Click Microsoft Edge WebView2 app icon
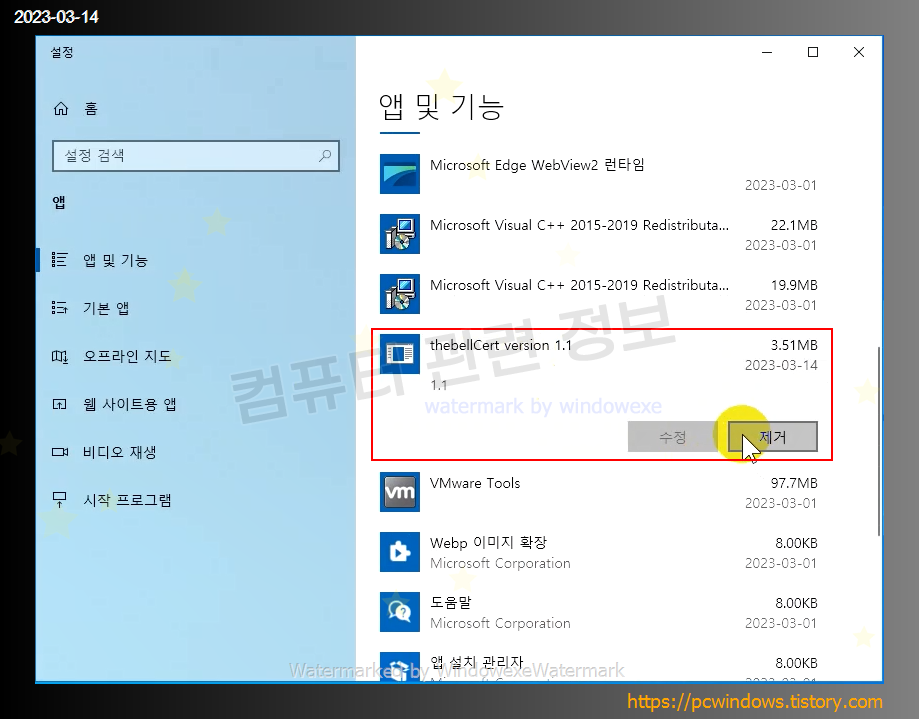 400,174
